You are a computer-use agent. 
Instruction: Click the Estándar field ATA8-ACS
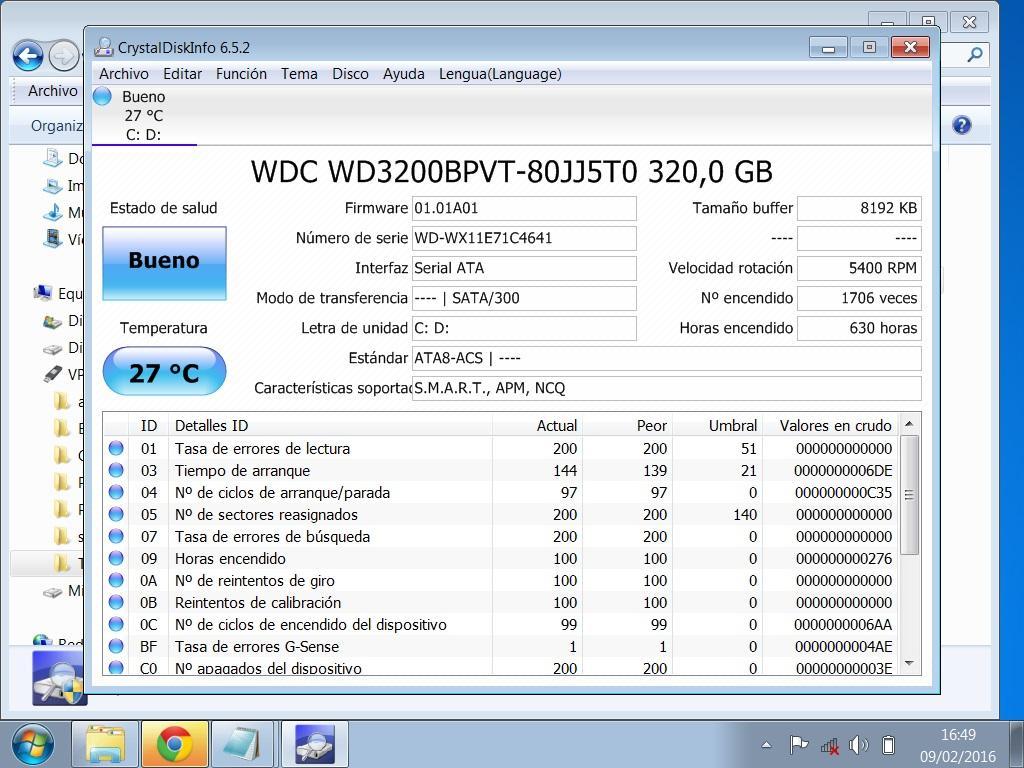667,359
